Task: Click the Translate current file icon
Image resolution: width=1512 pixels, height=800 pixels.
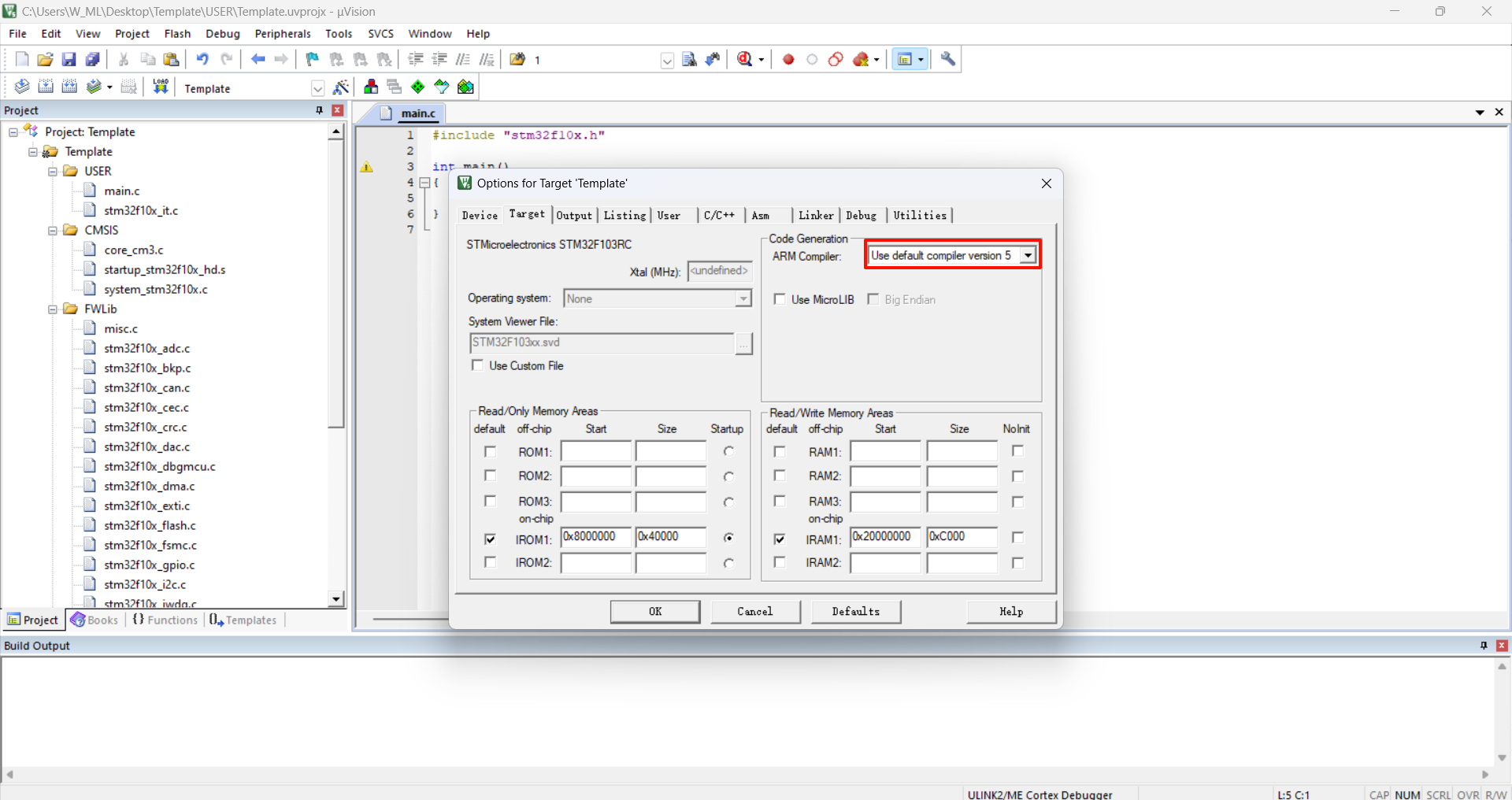Action: click(x=22, y=87)
